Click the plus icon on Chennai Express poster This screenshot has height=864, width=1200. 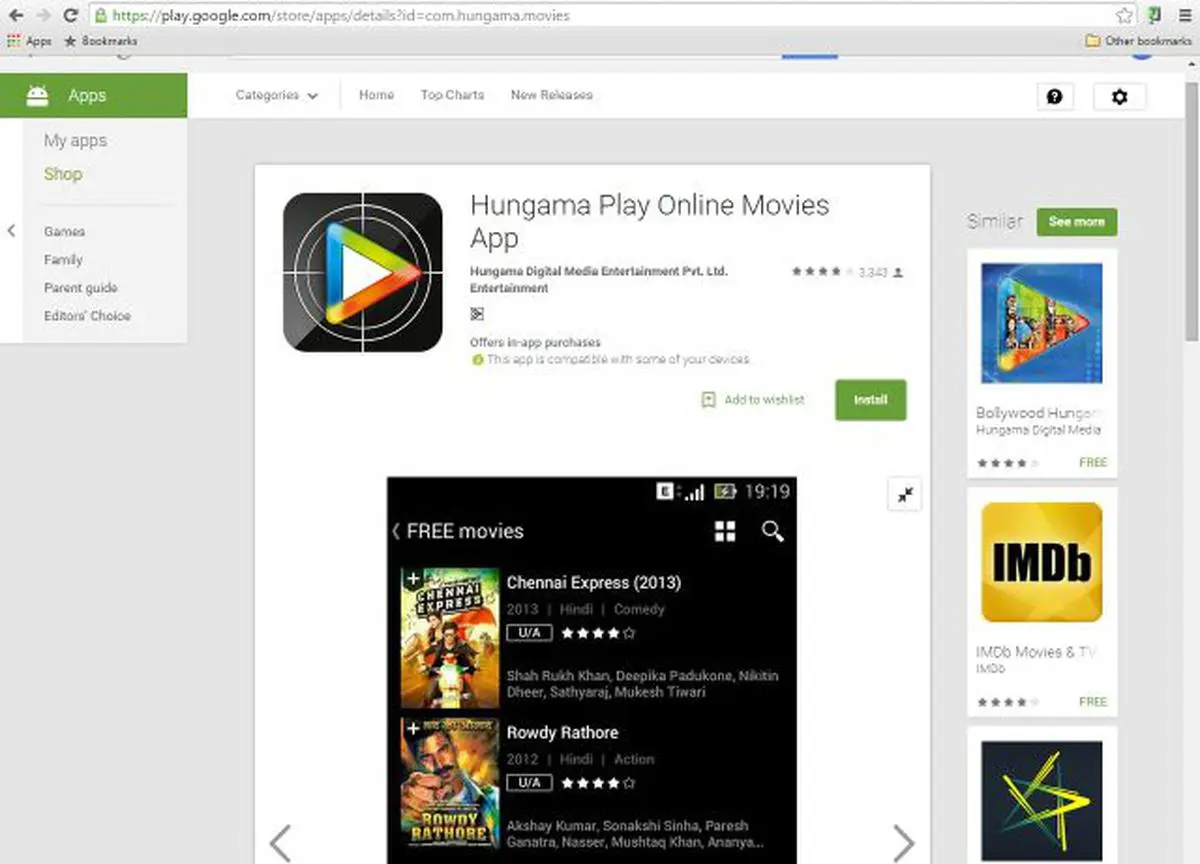[411, 579]
